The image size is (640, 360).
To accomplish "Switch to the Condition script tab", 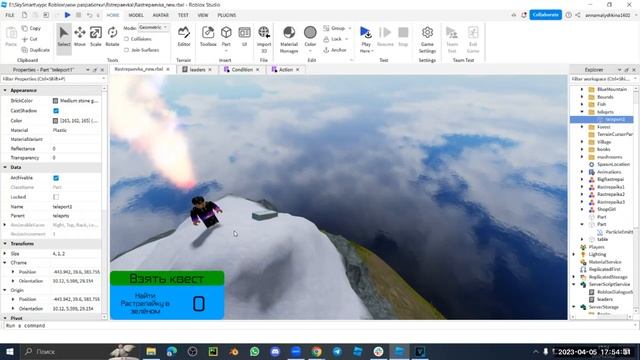I will coord(242,70).
